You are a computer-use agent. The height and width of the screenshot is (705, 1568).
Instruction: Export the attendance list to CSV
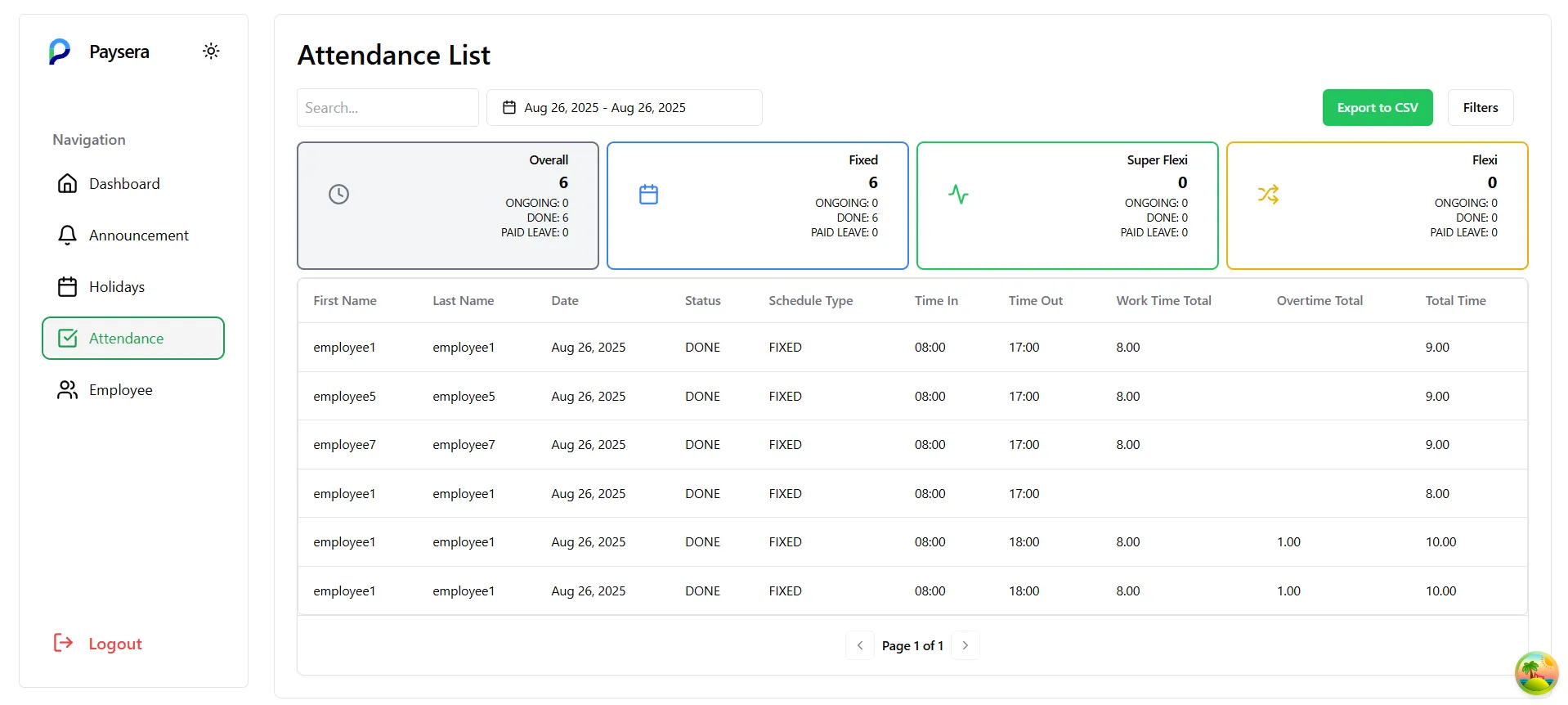tap(1378, 108)
